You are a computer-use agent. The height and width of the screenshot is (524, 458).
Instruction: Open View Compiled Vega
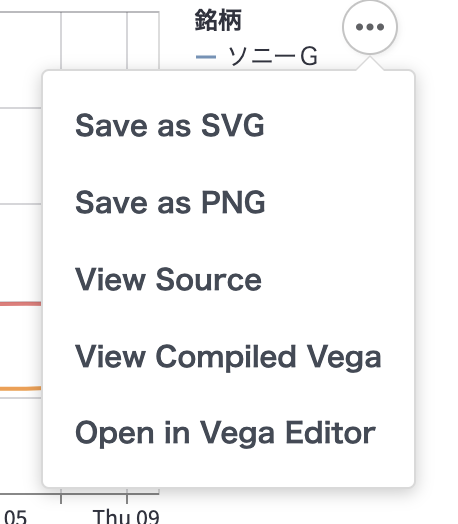pos(228,357)
